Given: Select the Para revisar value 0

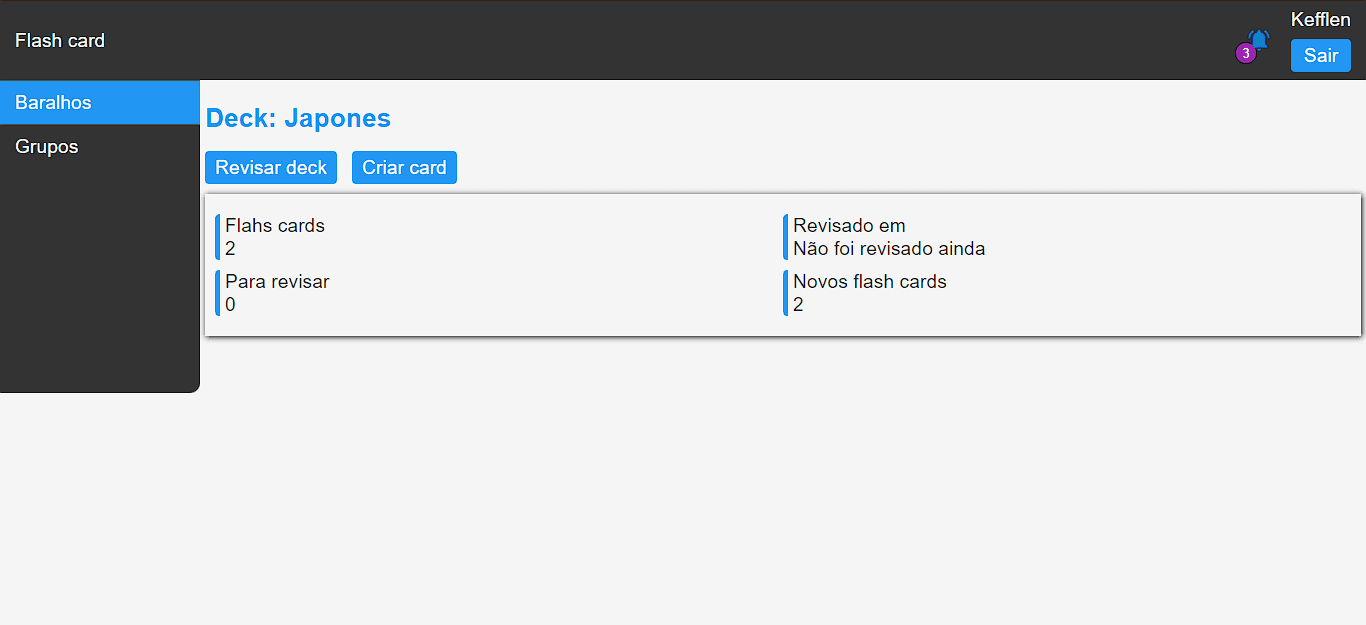Looking at the screenshot, I should point(231,305).
